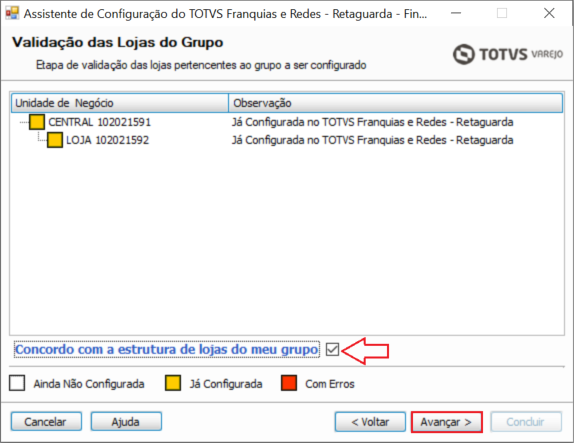Screen dimensions: 574x443
Task: Click the Etapa de validação das lojas description
Action: [201, 65]
